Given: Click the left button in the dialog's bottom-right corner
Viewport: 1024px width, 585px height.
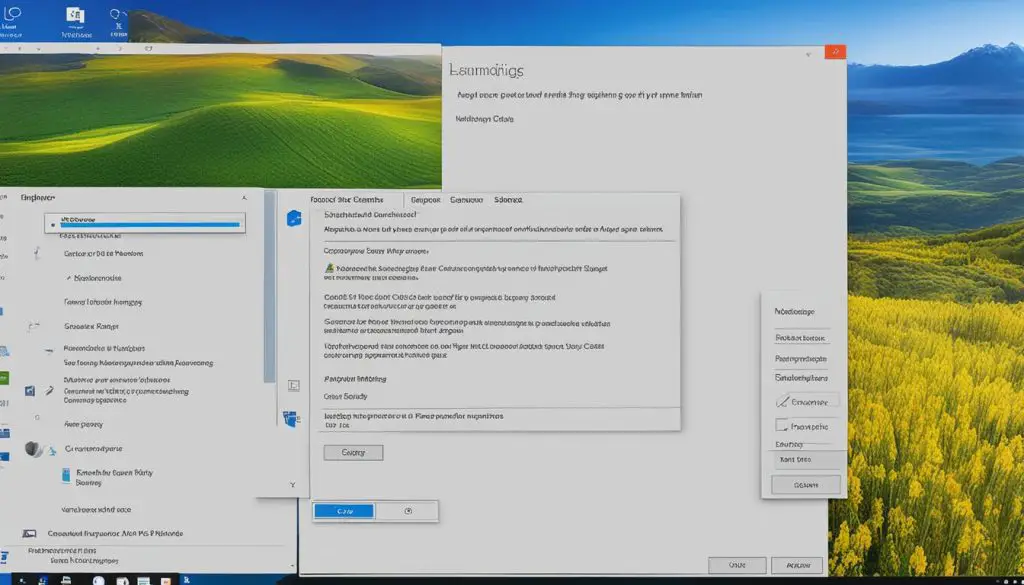Looking at the screenshot, I should [x=737, y=565].
